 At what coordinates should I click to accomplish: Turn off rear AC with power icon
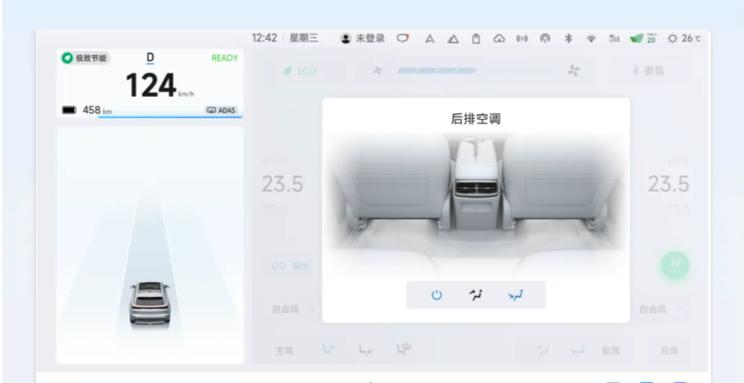click(437, 295)
